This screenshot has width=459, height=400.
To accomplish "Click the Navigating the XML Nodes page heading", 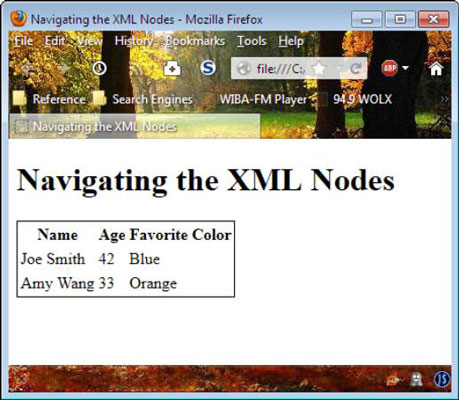I will click(206, 180).
